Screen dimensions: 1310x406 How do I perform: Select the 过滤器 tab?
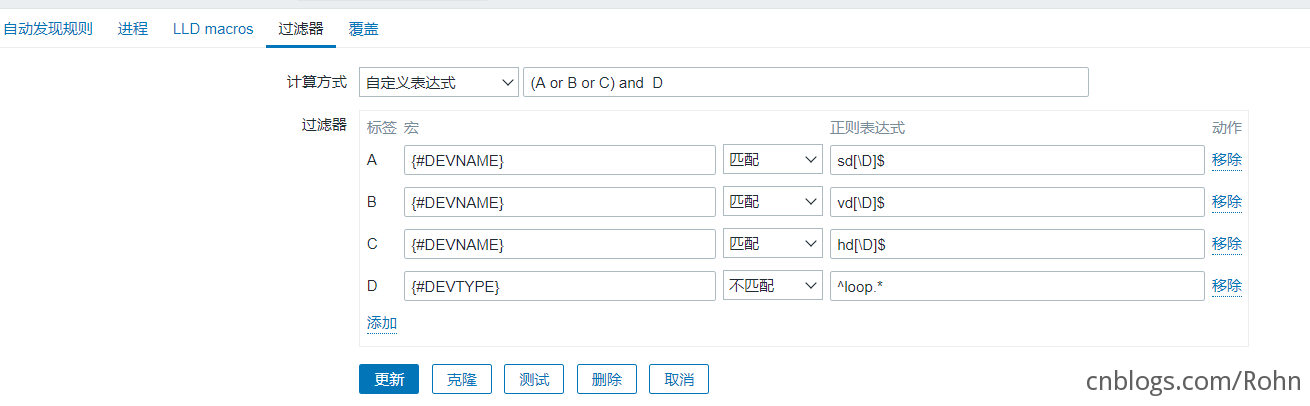coord(301,29)
